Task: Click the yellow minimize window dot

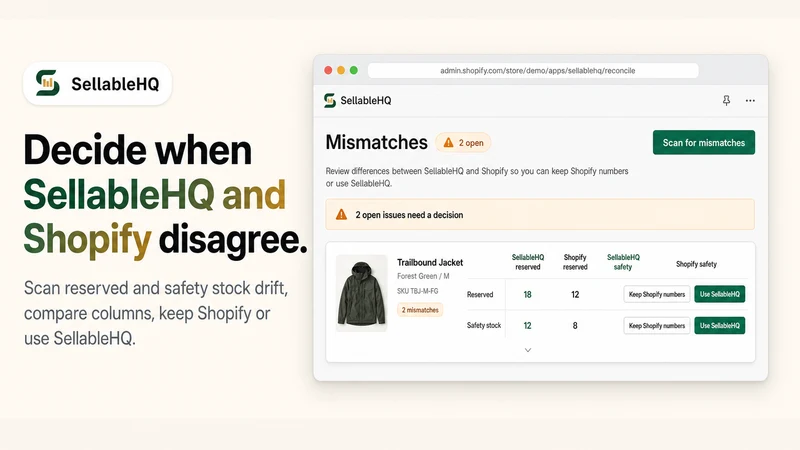Action: (x=341, y=70)
